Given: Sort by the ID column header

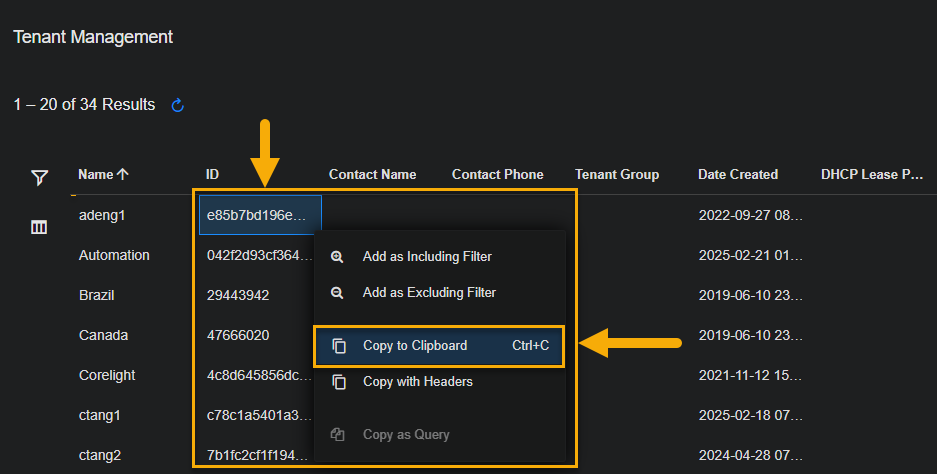Looking at the screenshot, I should [x=213, y=174].
